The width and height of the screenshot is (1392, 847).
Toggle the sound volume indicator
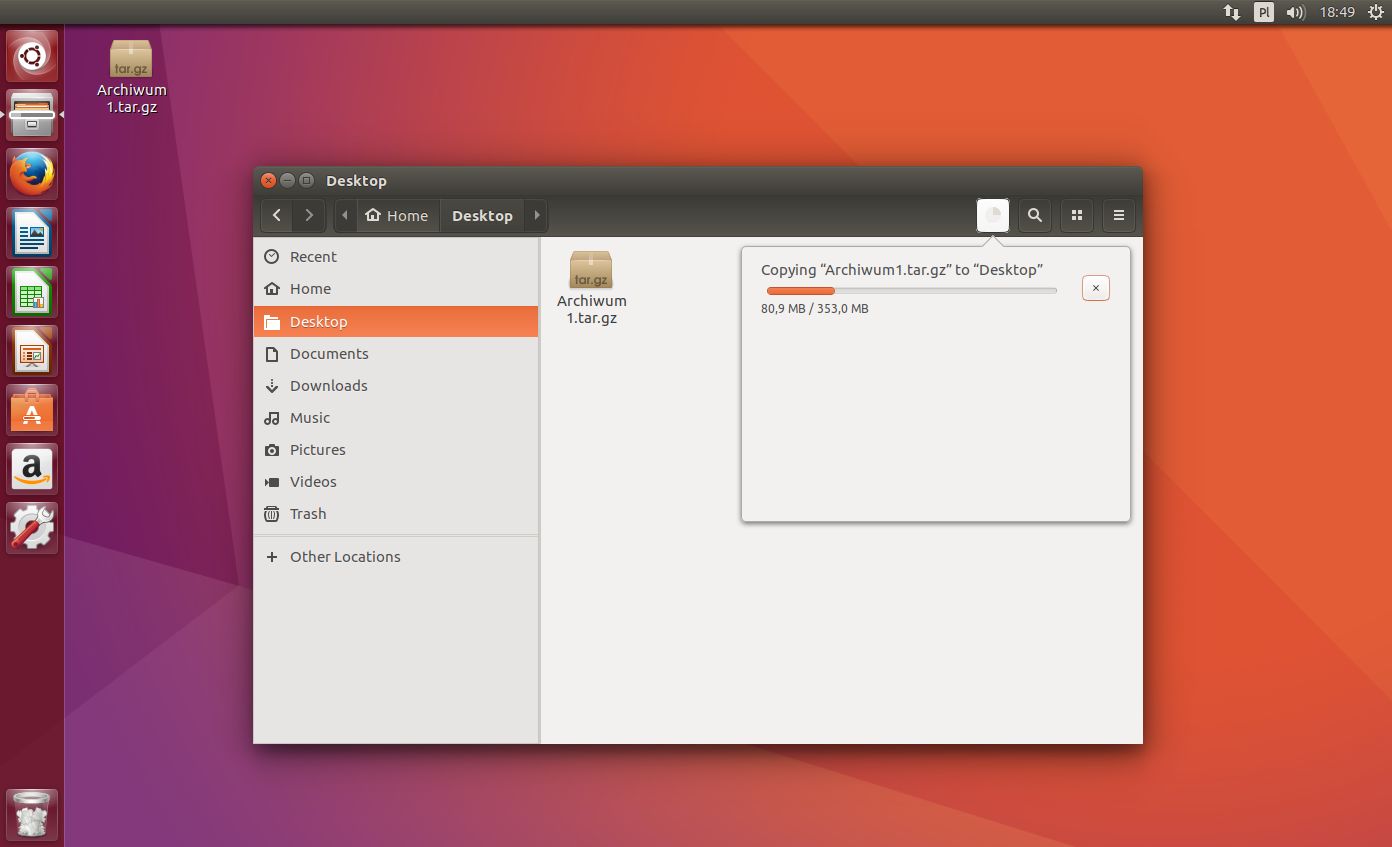pyautogui.click(x=1296, y=12)
